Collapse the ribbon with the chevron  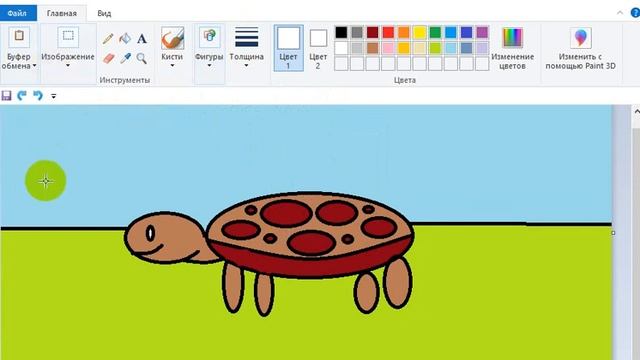pos(620,13)
